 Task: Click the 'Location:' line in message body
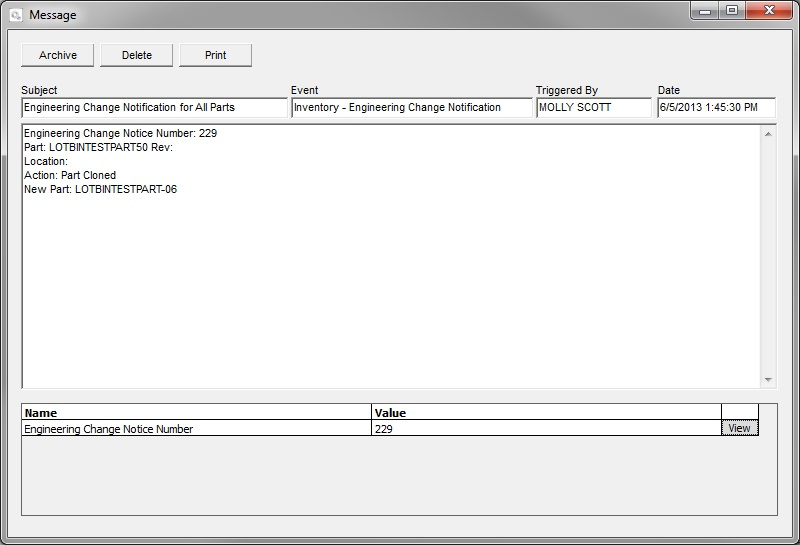[46, 161]
